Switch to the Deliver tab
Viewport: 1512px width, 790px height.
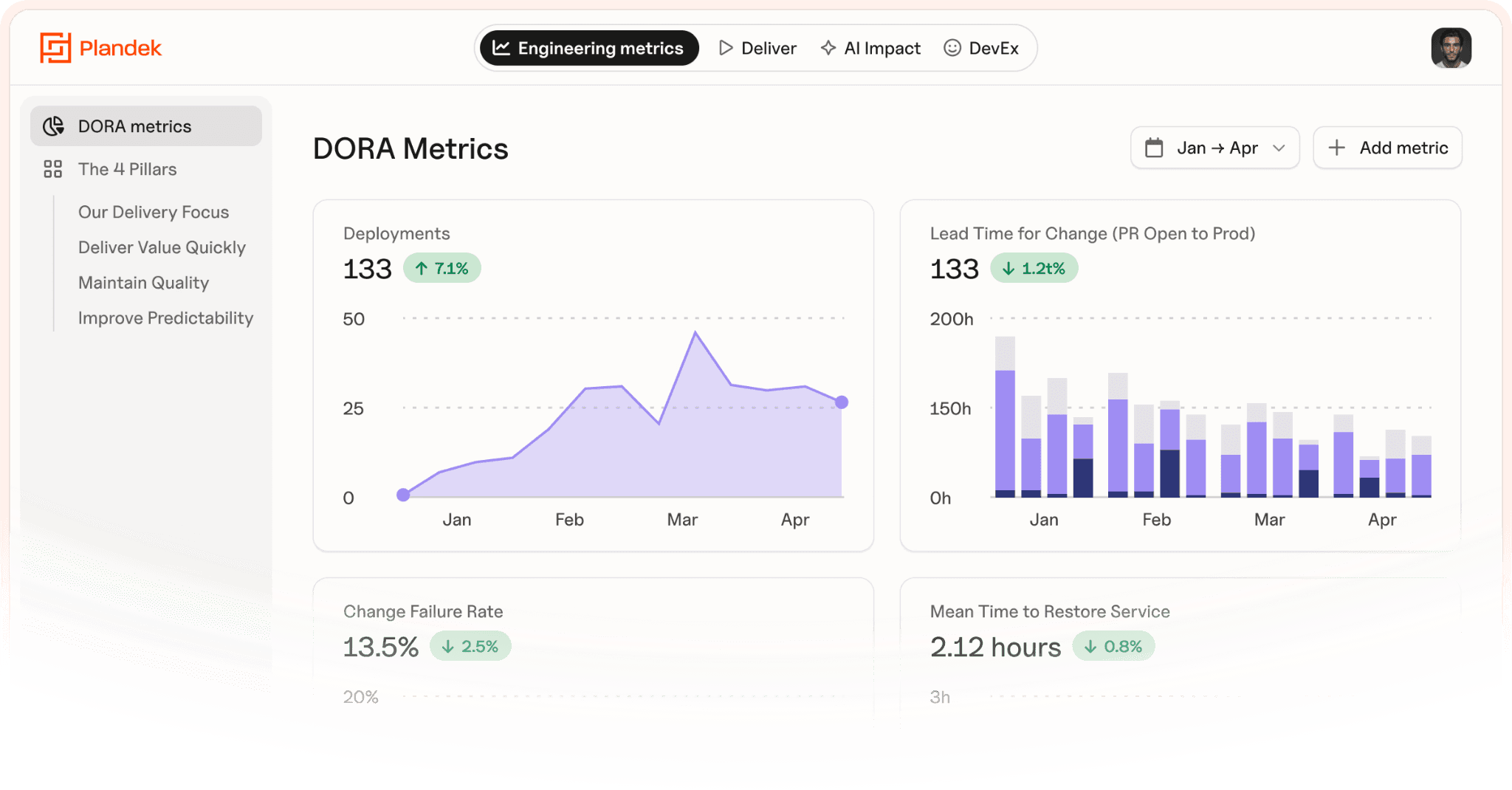click(x=757, y=48)
